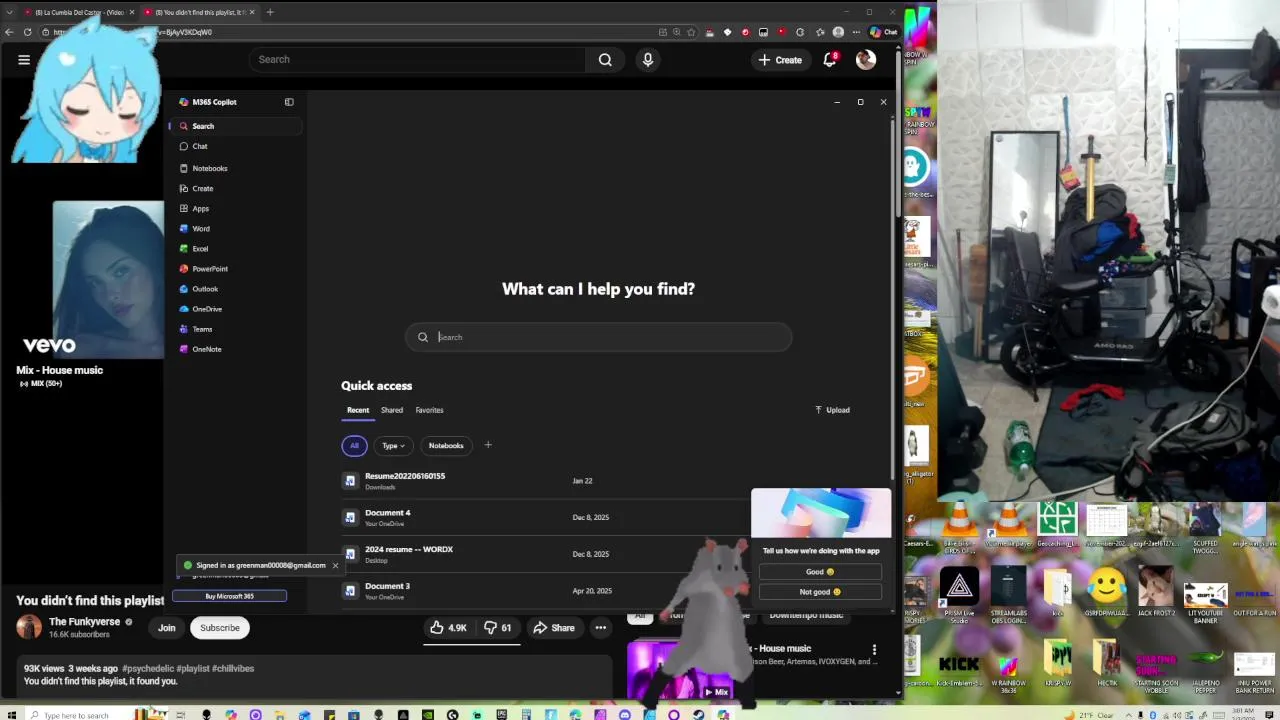Switch to the Shared tab in Quick access

392,410
